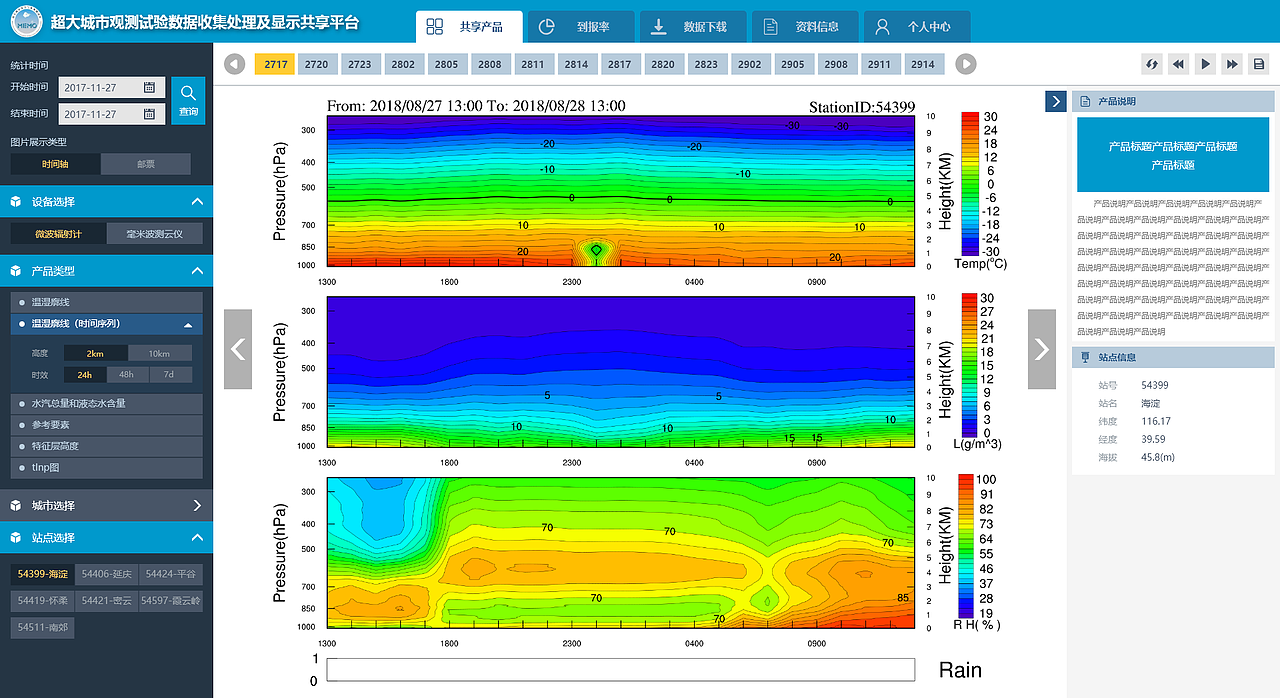This screenshot has height=698, width=1280.
Task: Select 时间轴 display type
Action: click(55, 164)
